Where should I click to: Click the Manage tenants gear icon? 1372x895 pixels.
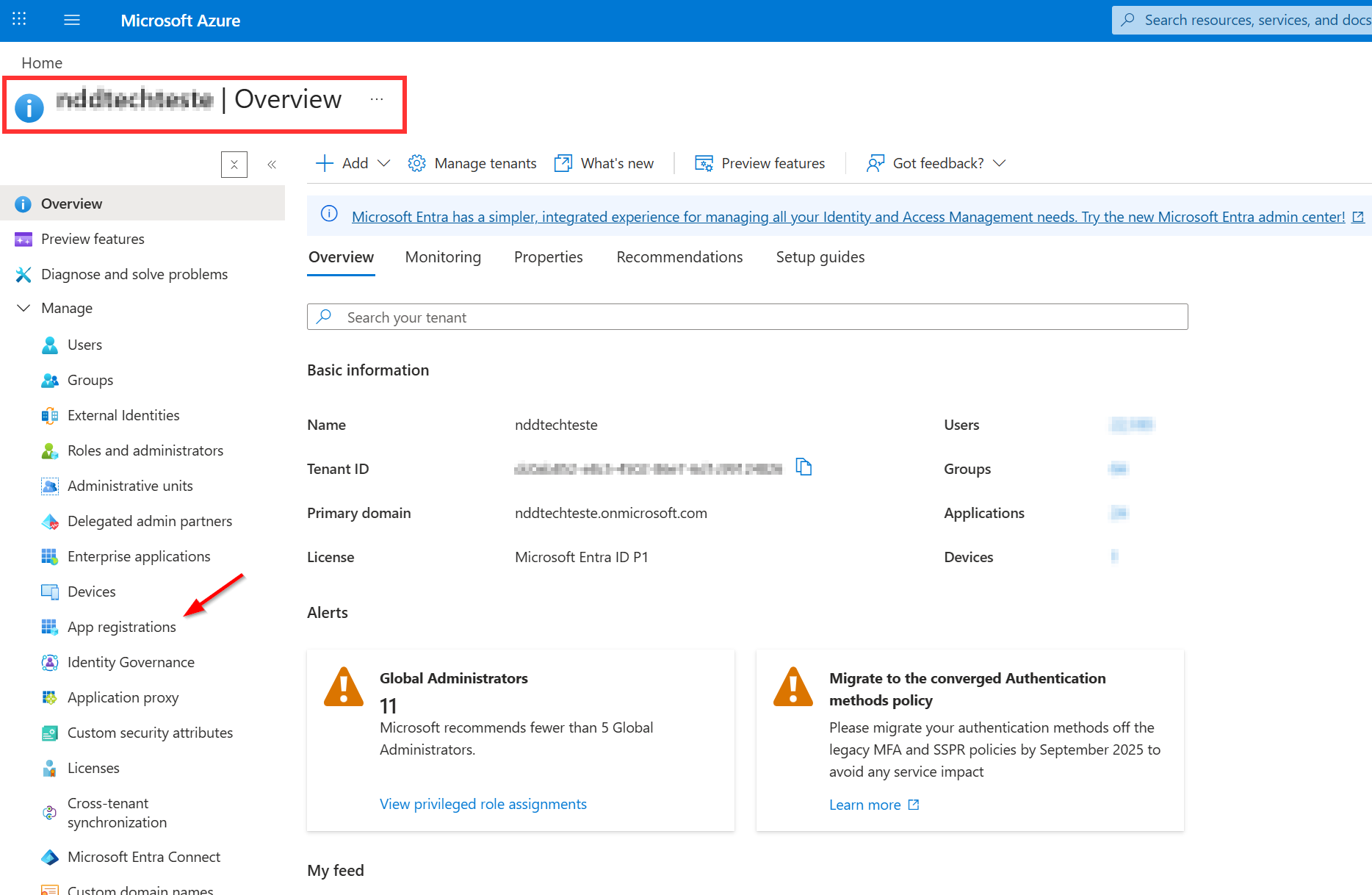pyautogui.click(x=417, y=163)
